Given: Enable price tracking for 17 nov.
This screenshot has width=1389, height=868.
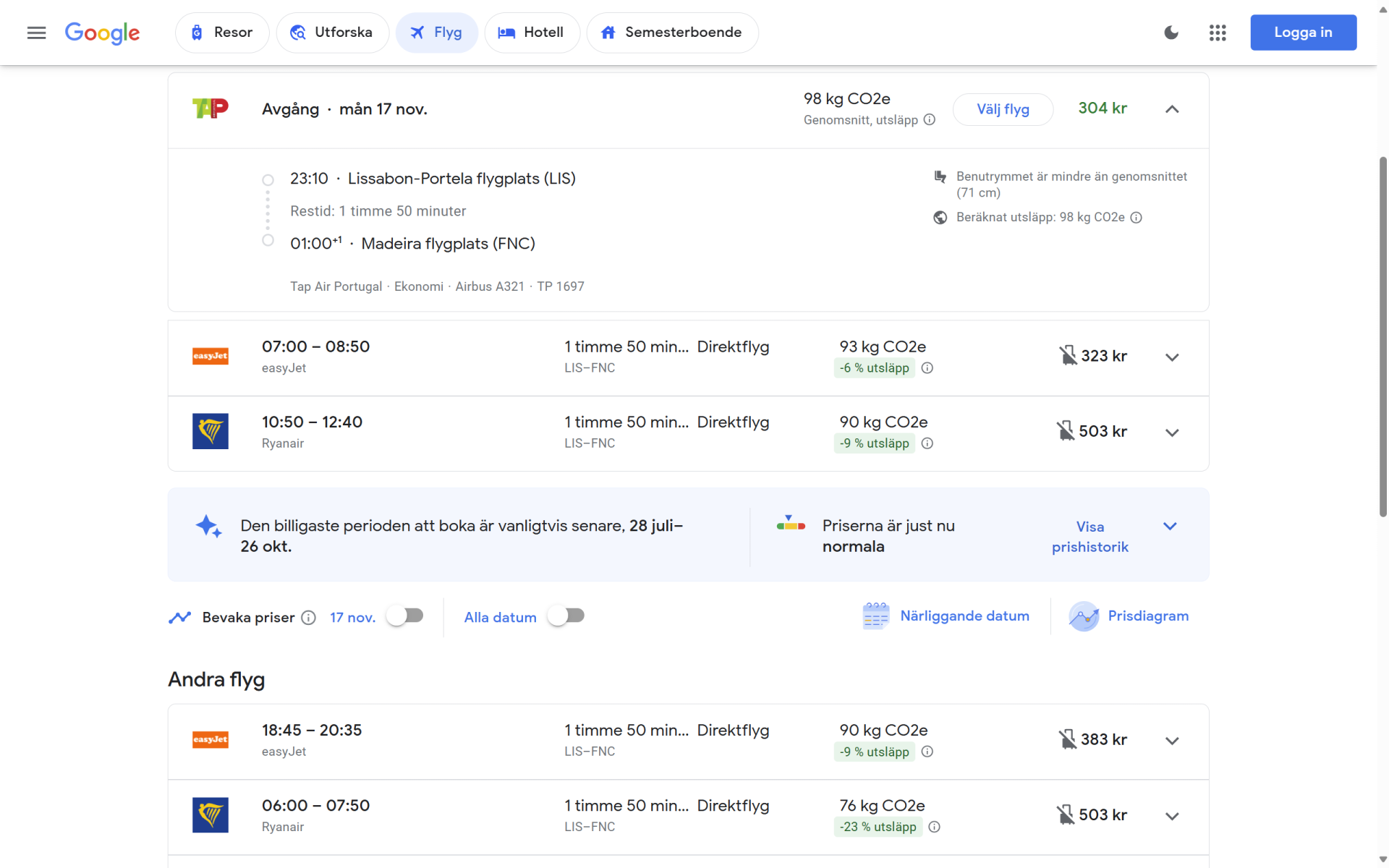Looking at the screenshot, I should [x=405, y=616].
